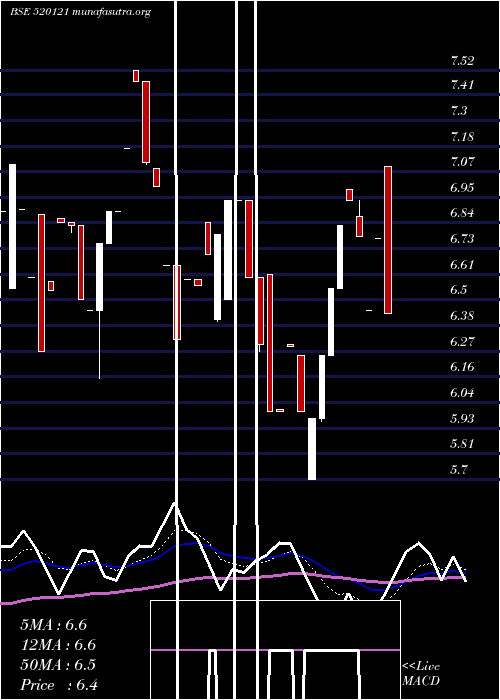Click the 7.18 price axis label
Image resolution: width=500 pixels, height=700 pixels.
pos(462,137)
